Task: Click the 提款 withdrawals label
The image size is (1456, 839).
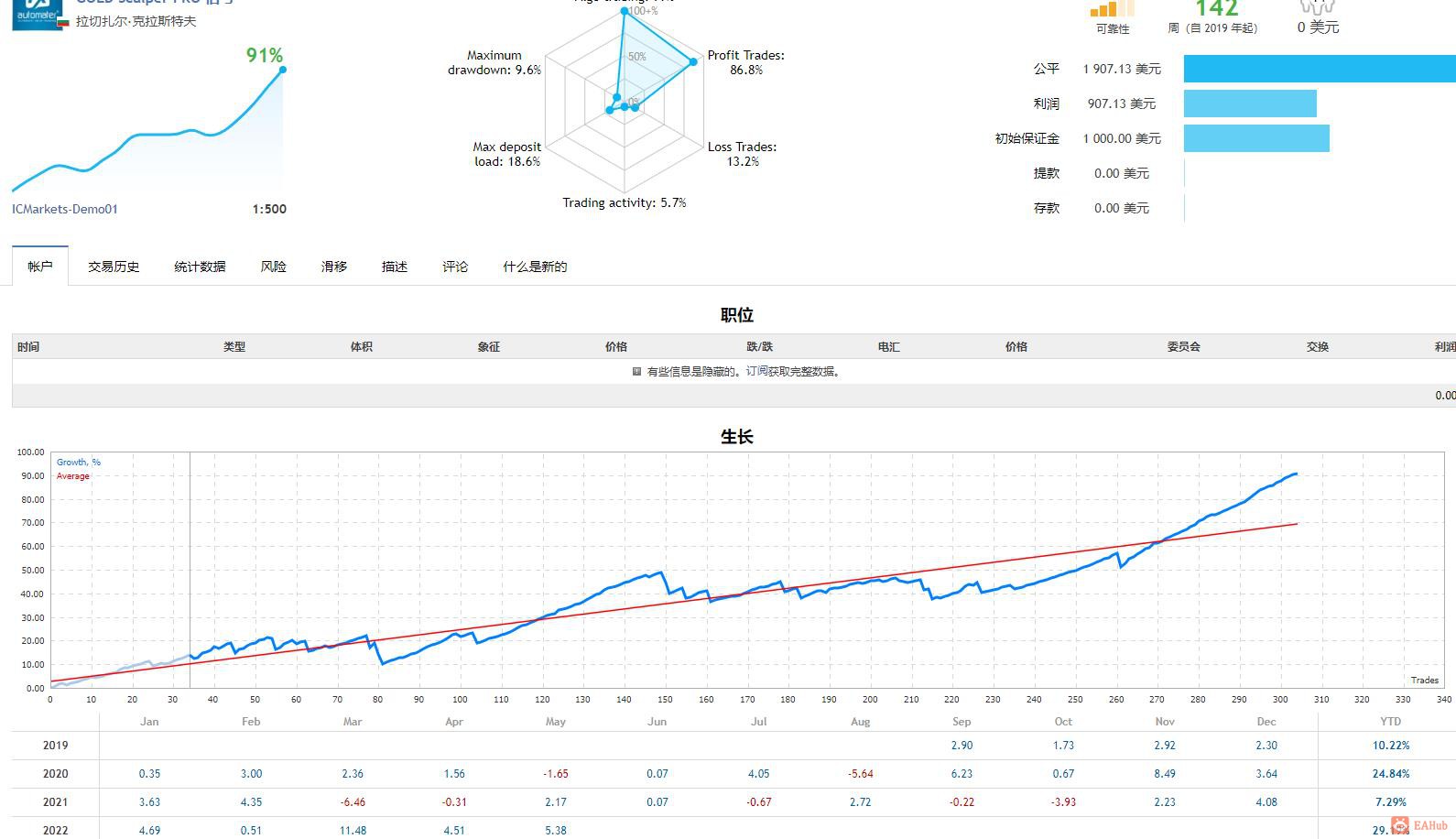Action: [1047, 173]
